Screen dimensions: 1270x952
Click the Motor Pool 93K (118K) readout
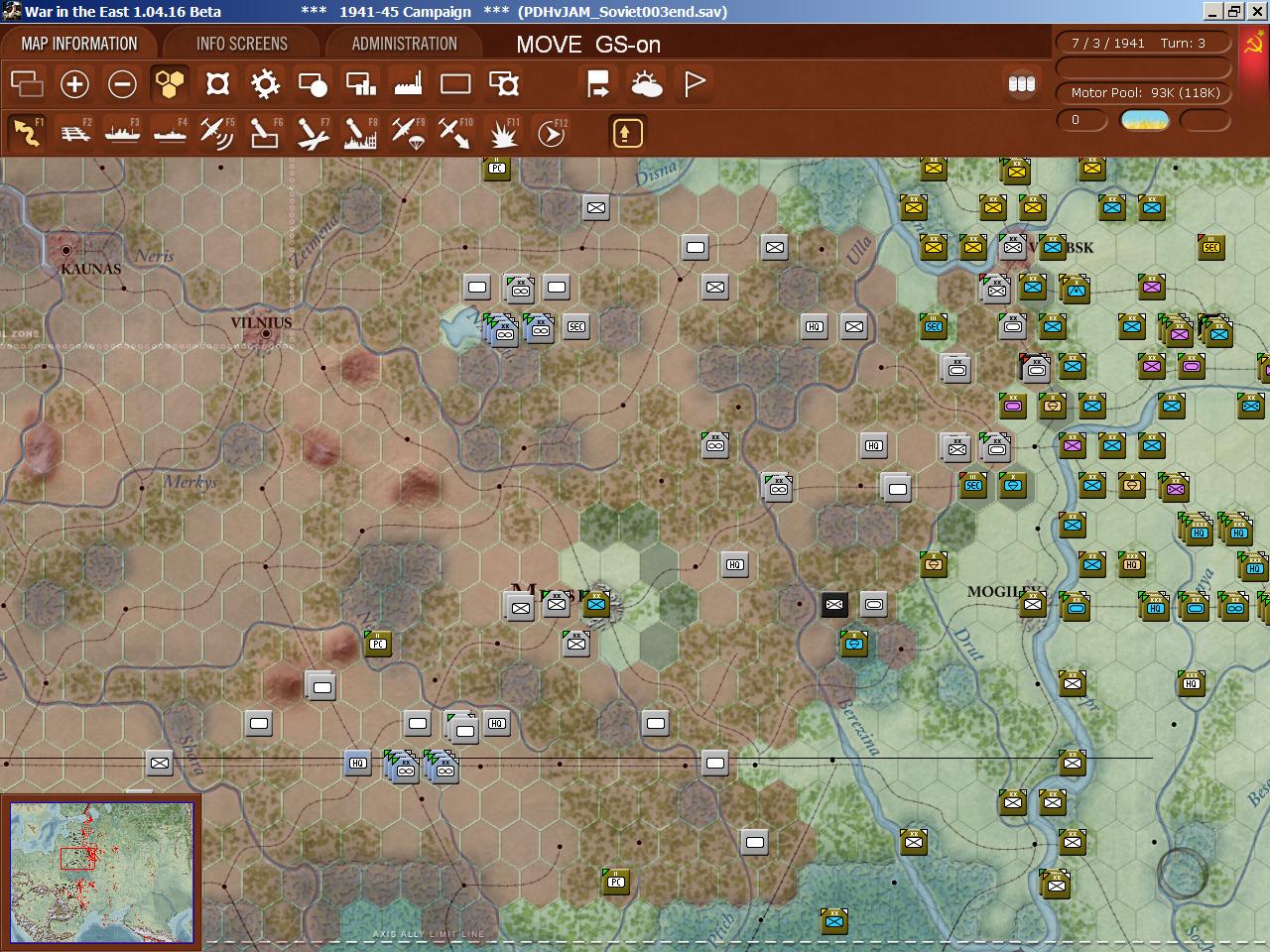1143,93
